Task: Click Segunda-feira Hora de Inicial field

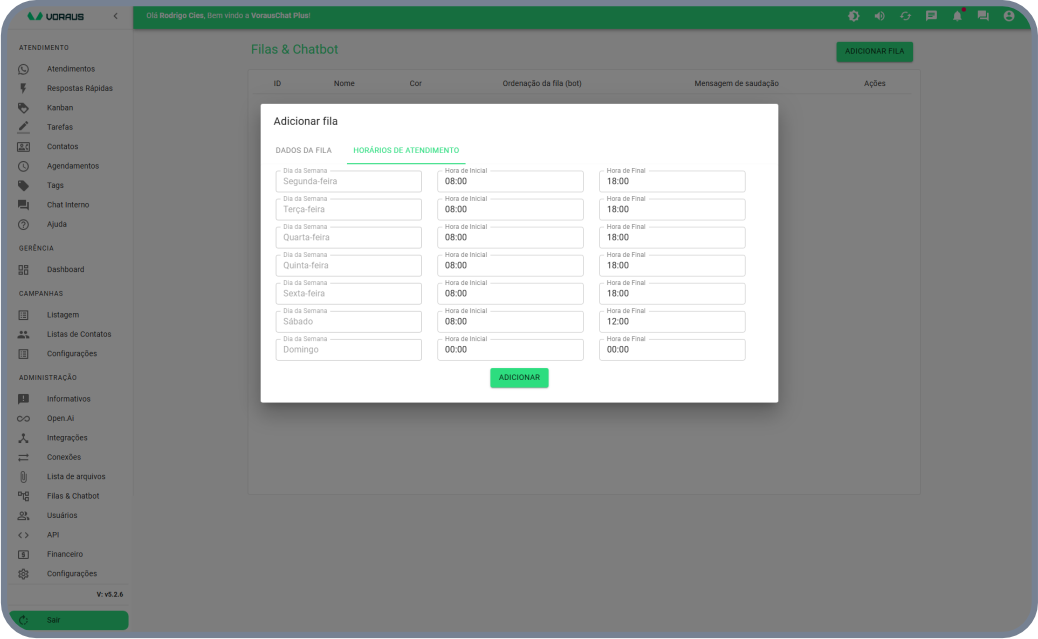Action: pyautogui.click(x=510, y=182)
